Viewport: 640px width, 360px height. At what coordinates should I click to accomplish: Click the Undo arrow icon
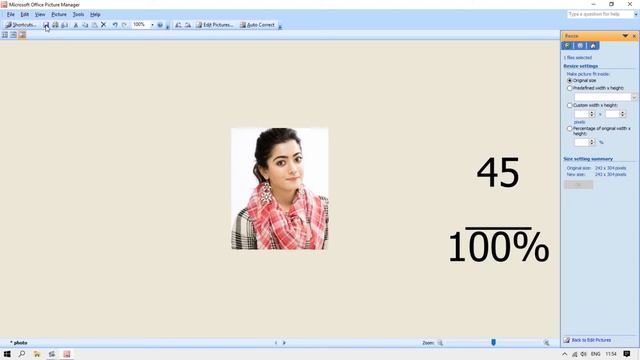[115, 25]
